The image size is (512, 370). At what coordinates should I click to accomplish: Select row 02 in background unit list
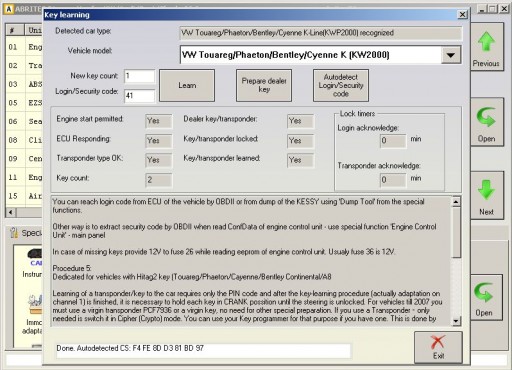pos(25,65)
